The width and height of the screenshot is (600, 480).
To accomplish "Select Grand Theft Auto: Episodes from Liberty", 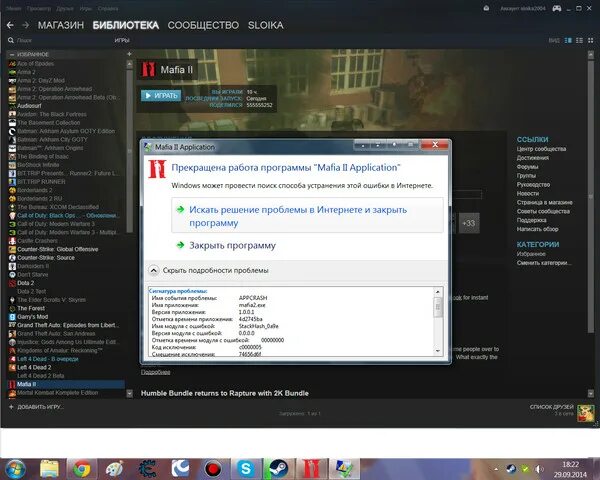I will pos(67,325).
